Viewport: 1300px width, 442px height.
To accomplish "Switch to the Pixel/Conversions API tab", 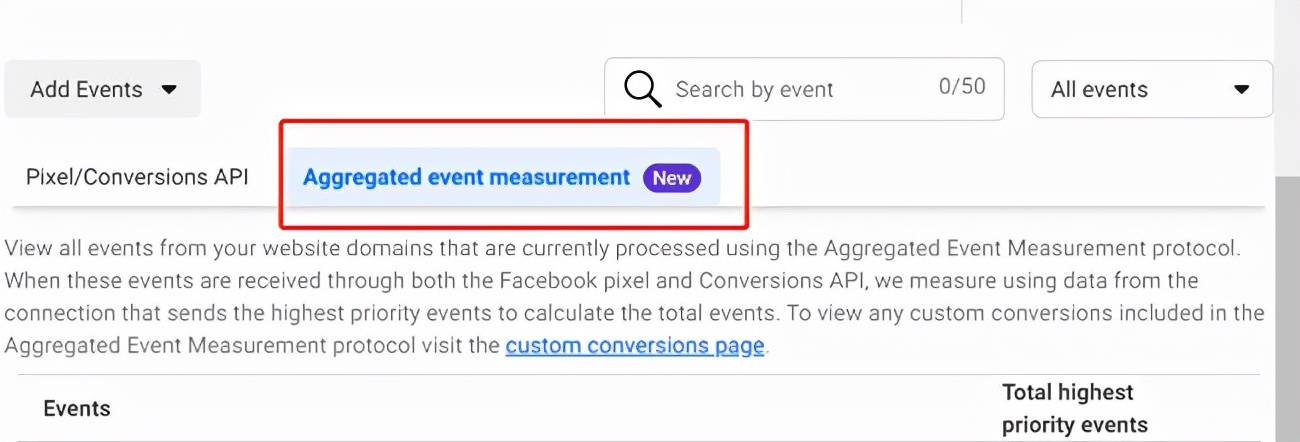I will pyautogui.click(x=137, y=177).
